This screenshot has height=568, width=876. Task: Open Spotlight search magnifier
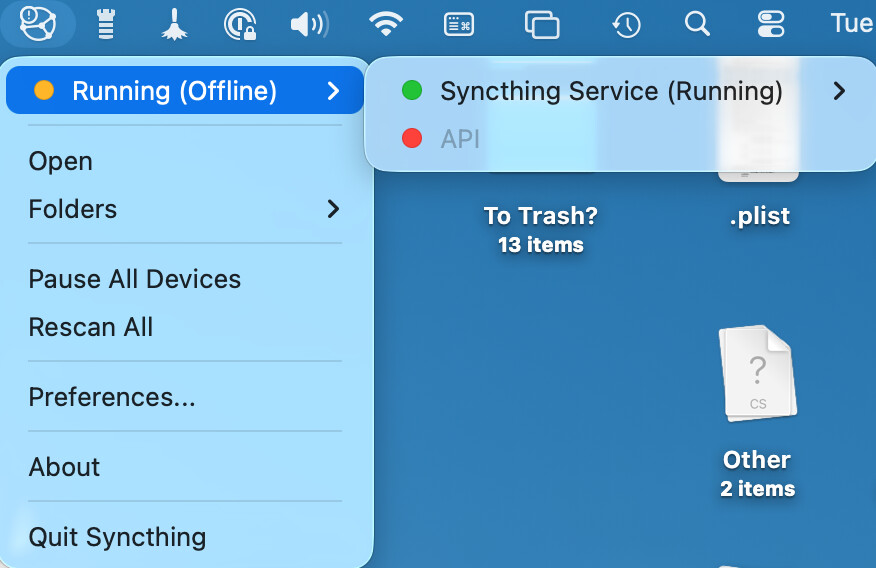[x=697, y=23]
